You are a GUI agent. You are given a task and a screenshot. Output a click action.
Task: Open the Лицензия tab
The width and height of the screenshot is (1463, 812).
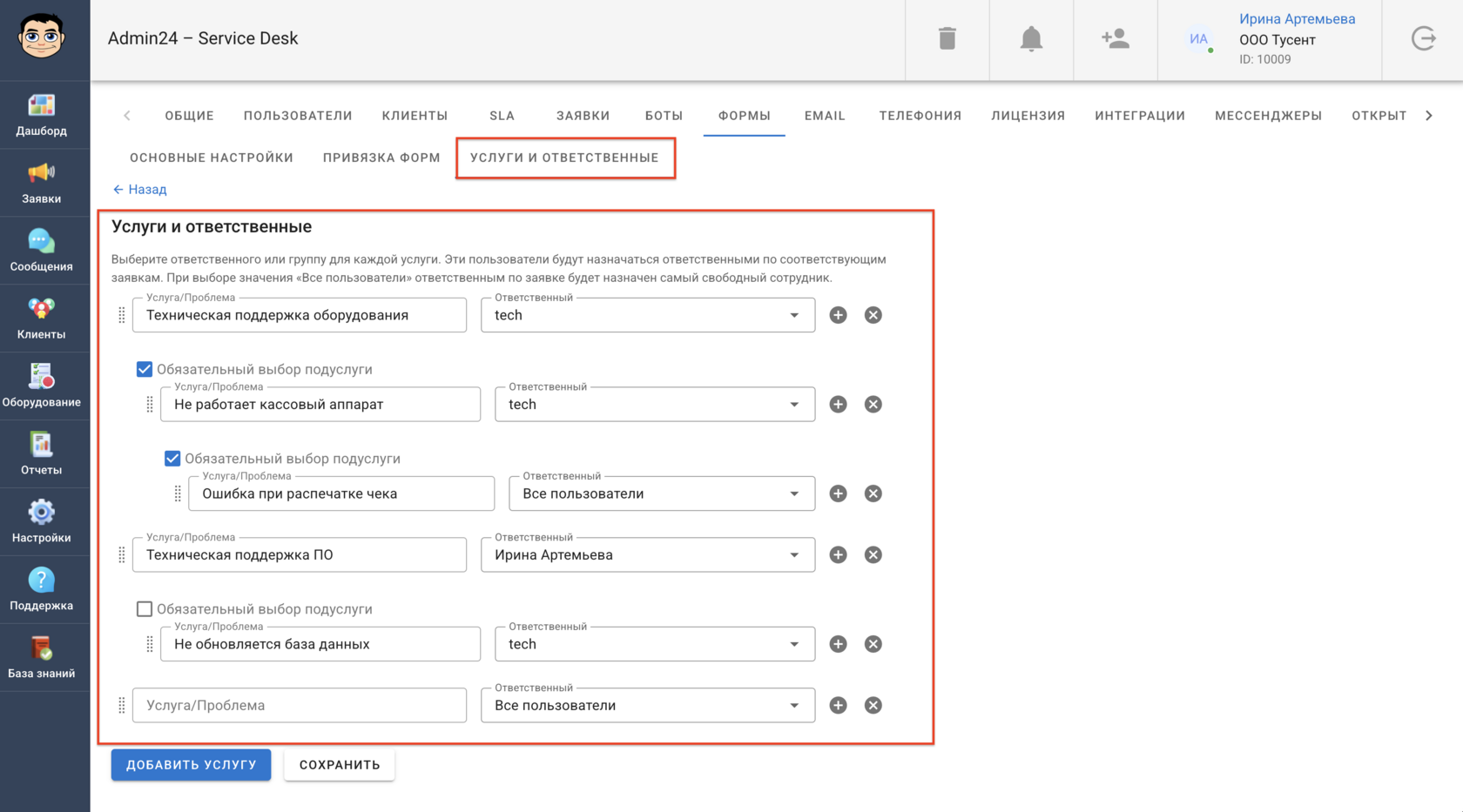1028,116
